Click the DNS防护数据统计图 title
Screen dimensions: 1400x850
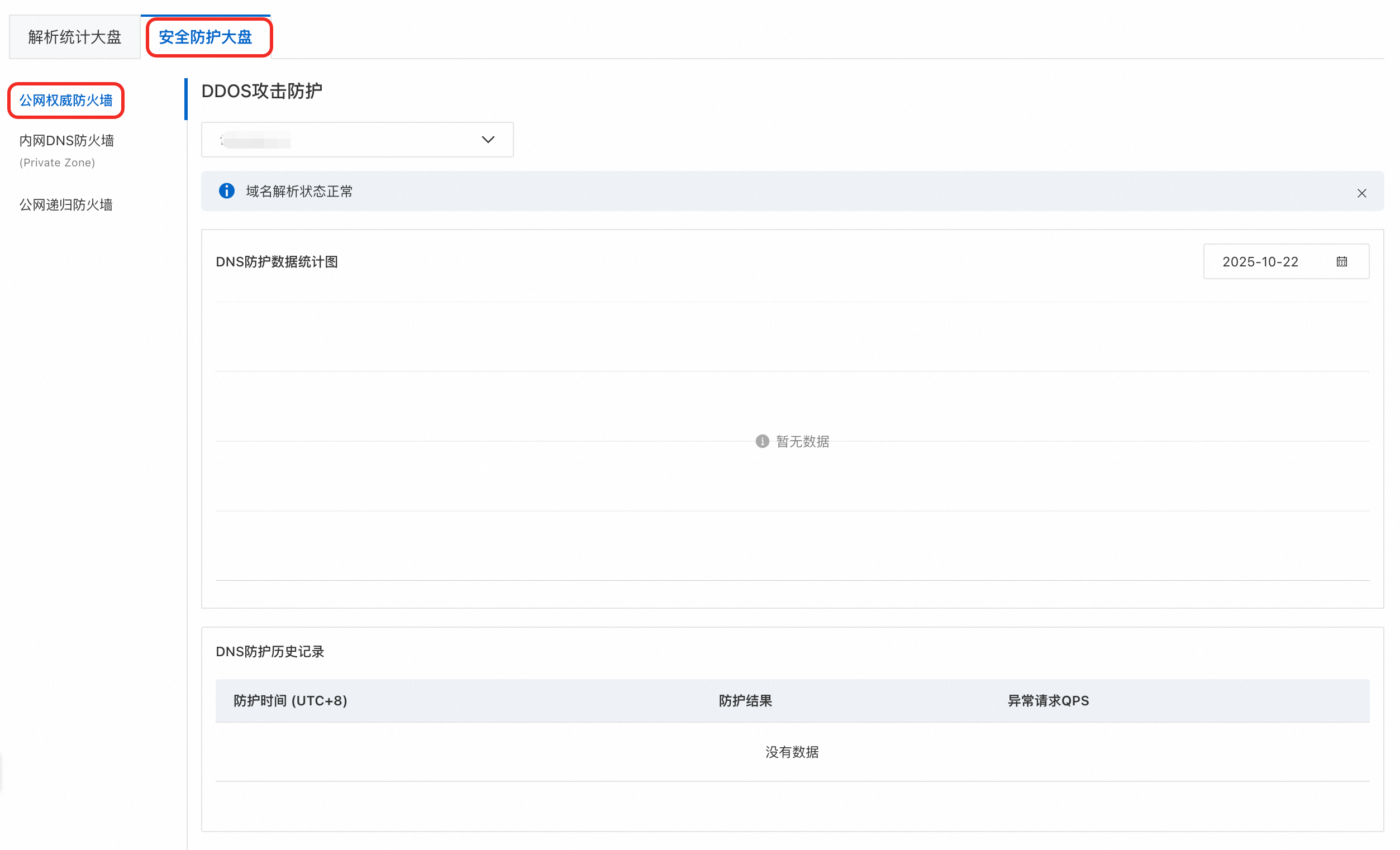(x=277, y=262)
